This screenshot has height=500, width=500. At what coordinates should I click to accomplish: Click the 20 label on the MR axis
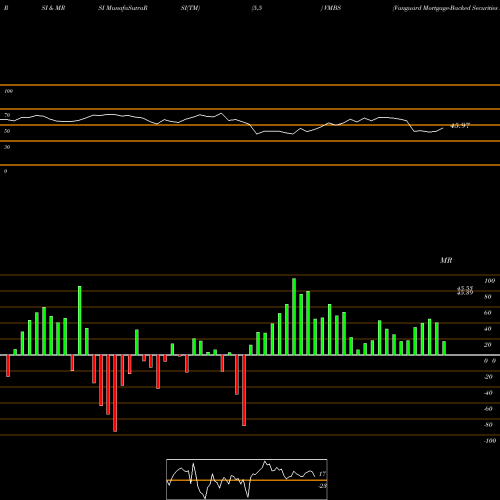(488, 345)
